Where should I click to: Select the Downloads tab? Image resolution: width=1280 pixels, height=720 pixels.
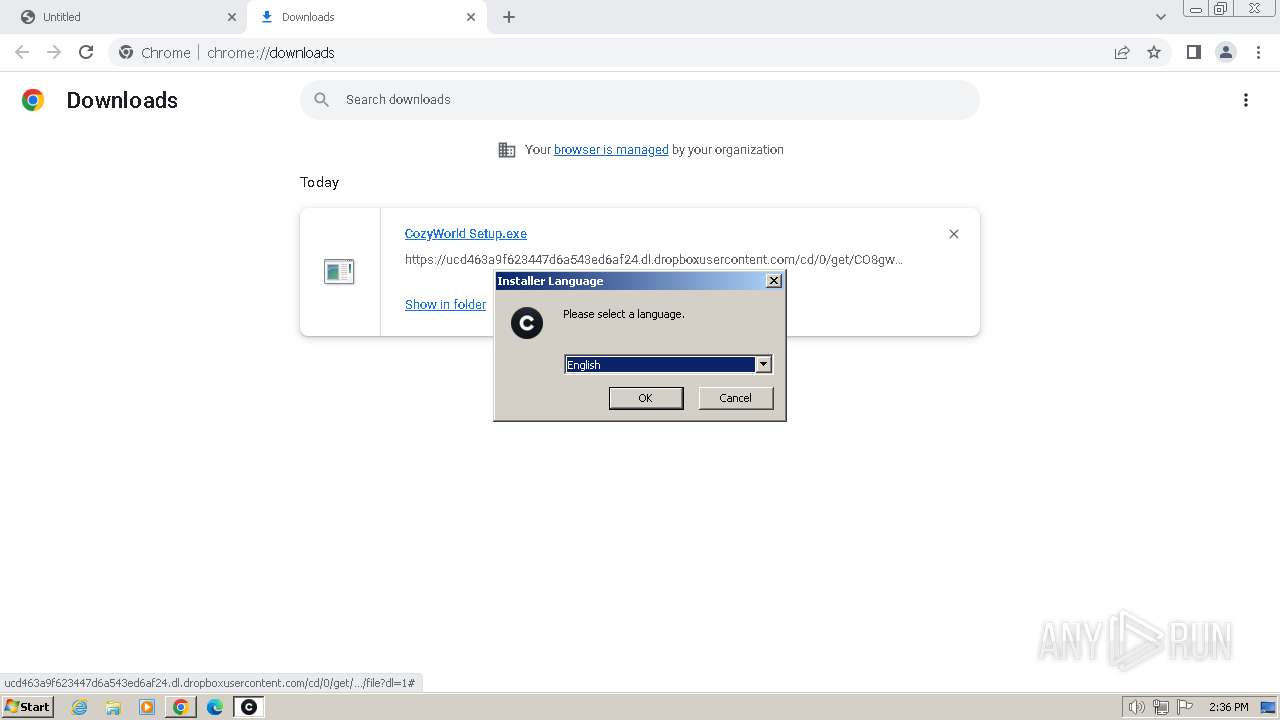367,17
